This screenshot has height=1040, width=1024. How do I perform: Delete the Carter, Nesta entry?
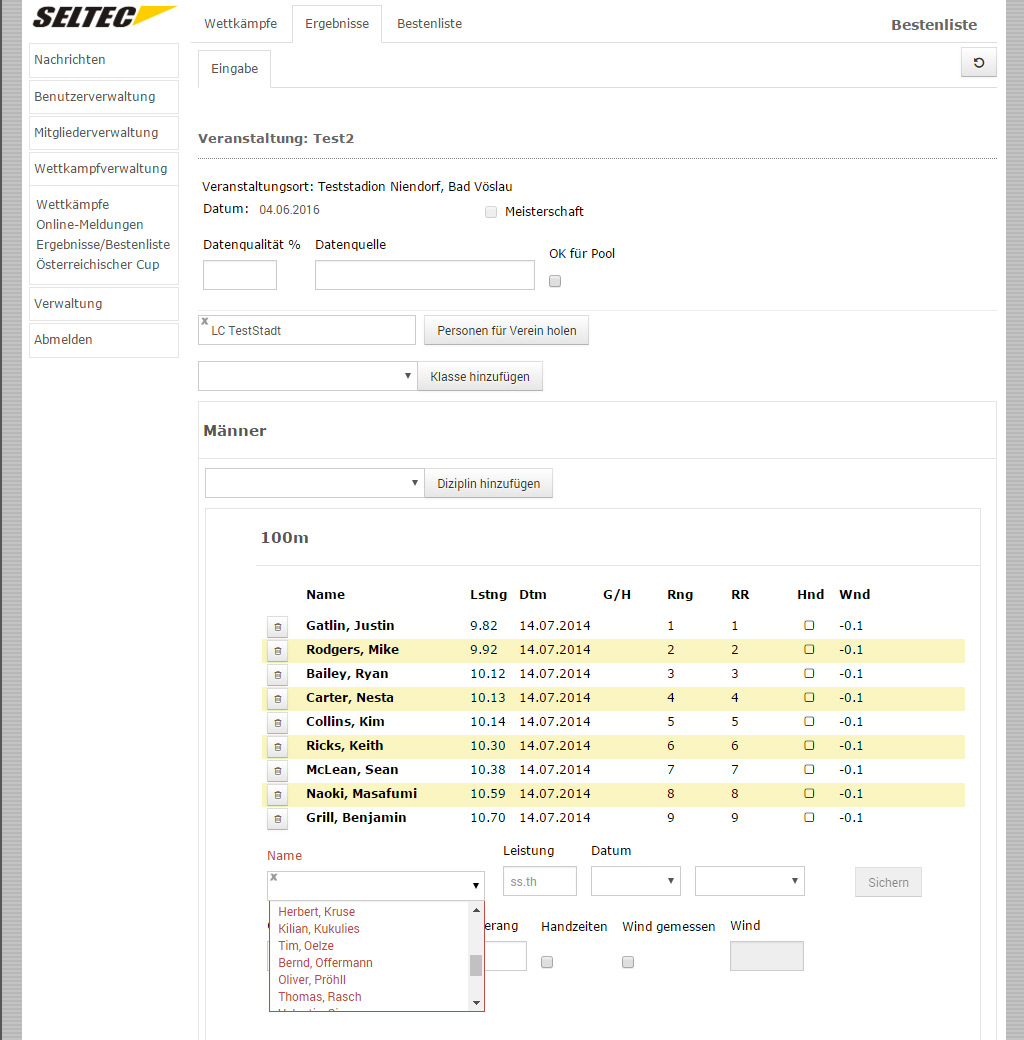(277, 699)
